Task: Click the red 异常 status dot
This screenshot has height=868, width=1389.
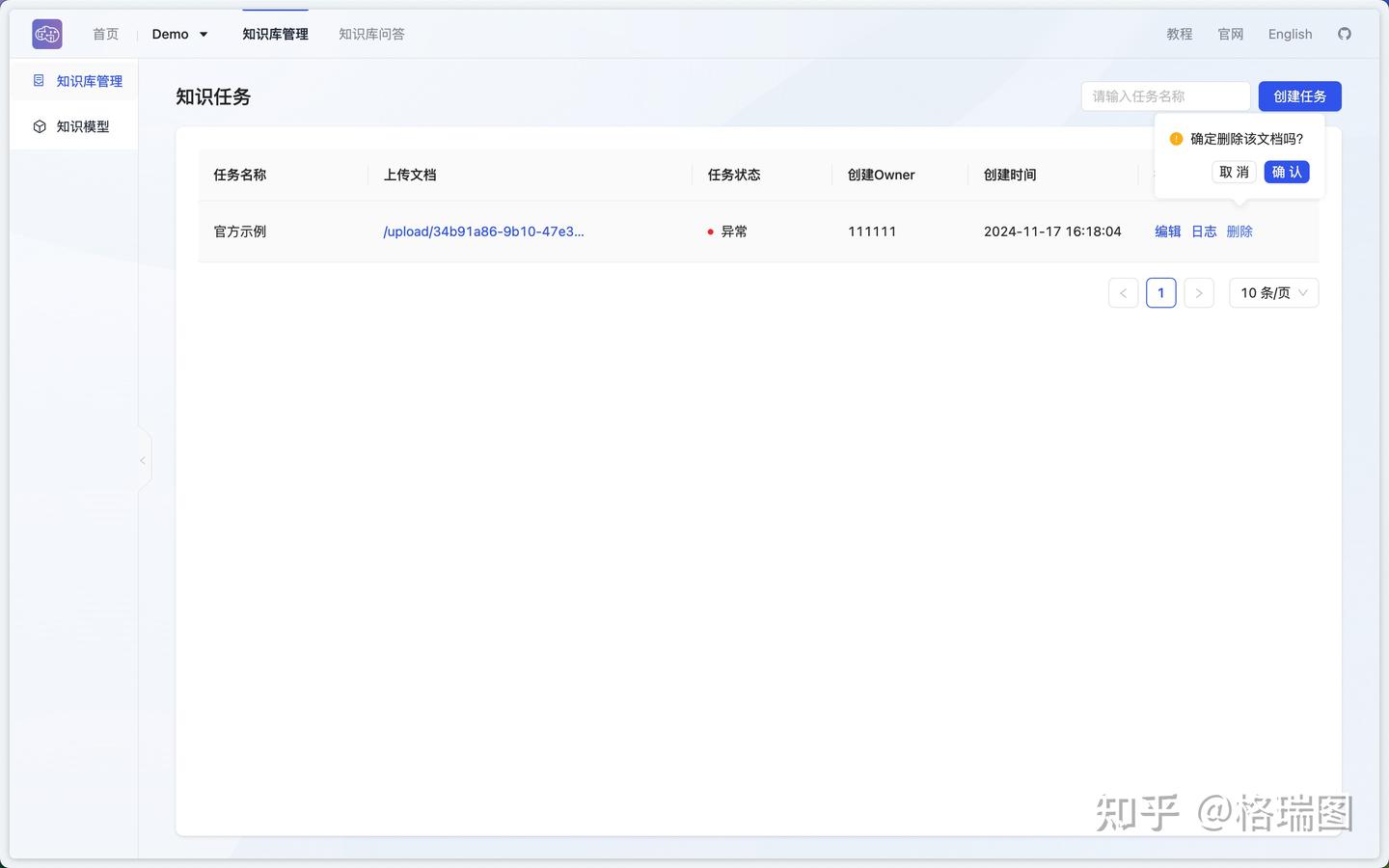Action: click(710, 231)
